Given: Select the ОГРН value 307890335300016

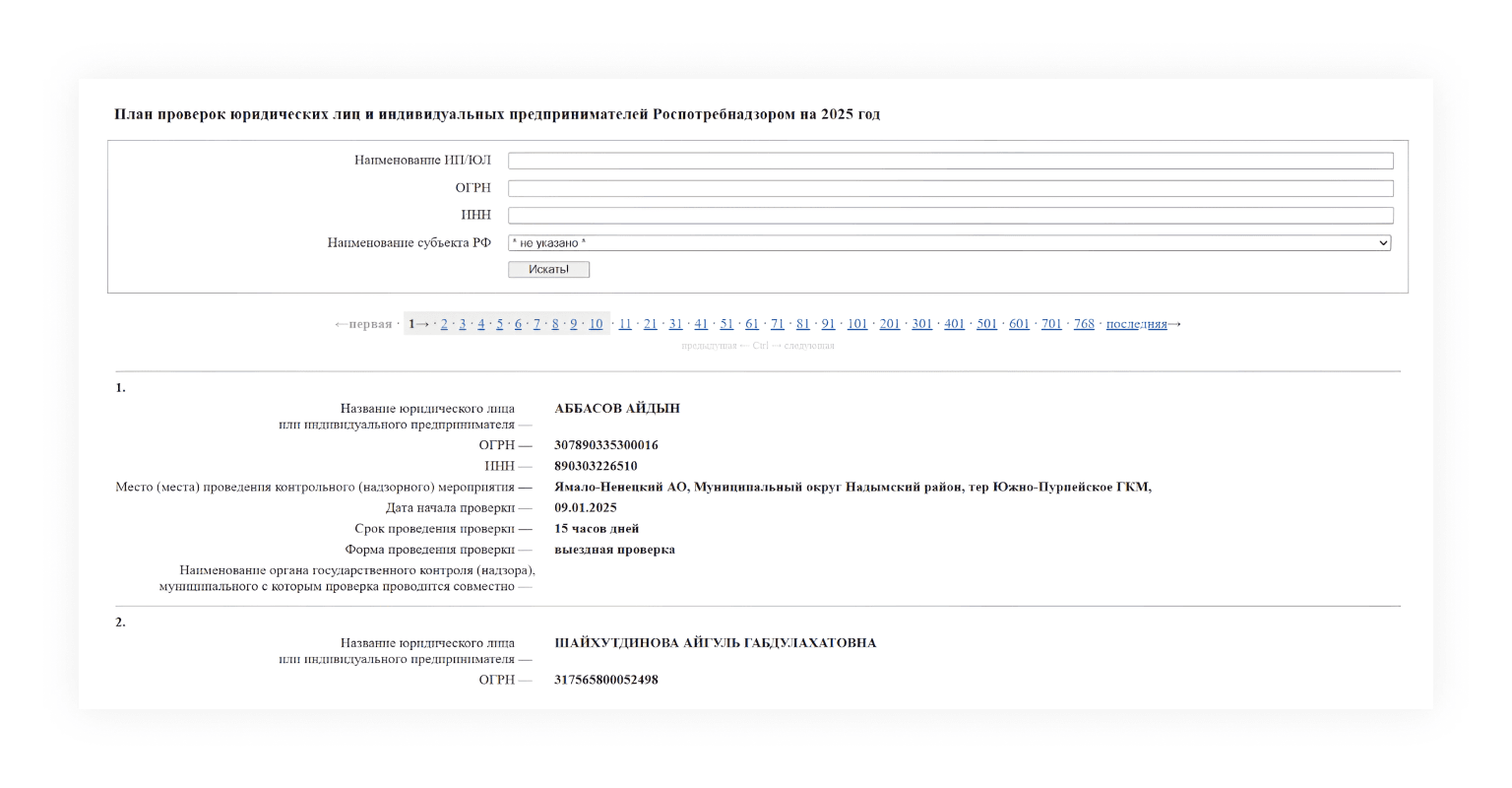Looking at the screenshot, I should tap(606, 445).
